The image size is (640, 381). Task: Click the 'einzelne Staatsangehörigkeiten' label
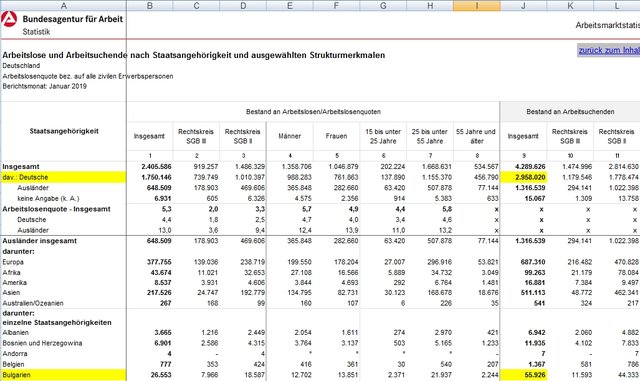pyautogui.click(x=57, y=323)
